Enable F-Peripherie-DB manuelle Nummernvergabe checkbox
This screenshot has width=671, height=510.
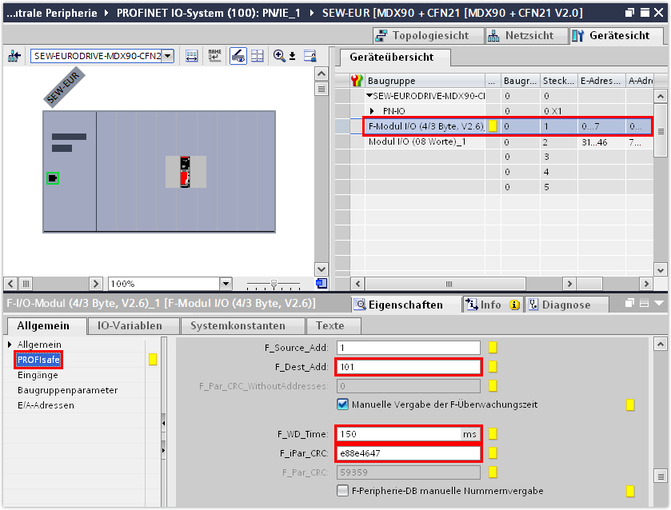[343, 491]
